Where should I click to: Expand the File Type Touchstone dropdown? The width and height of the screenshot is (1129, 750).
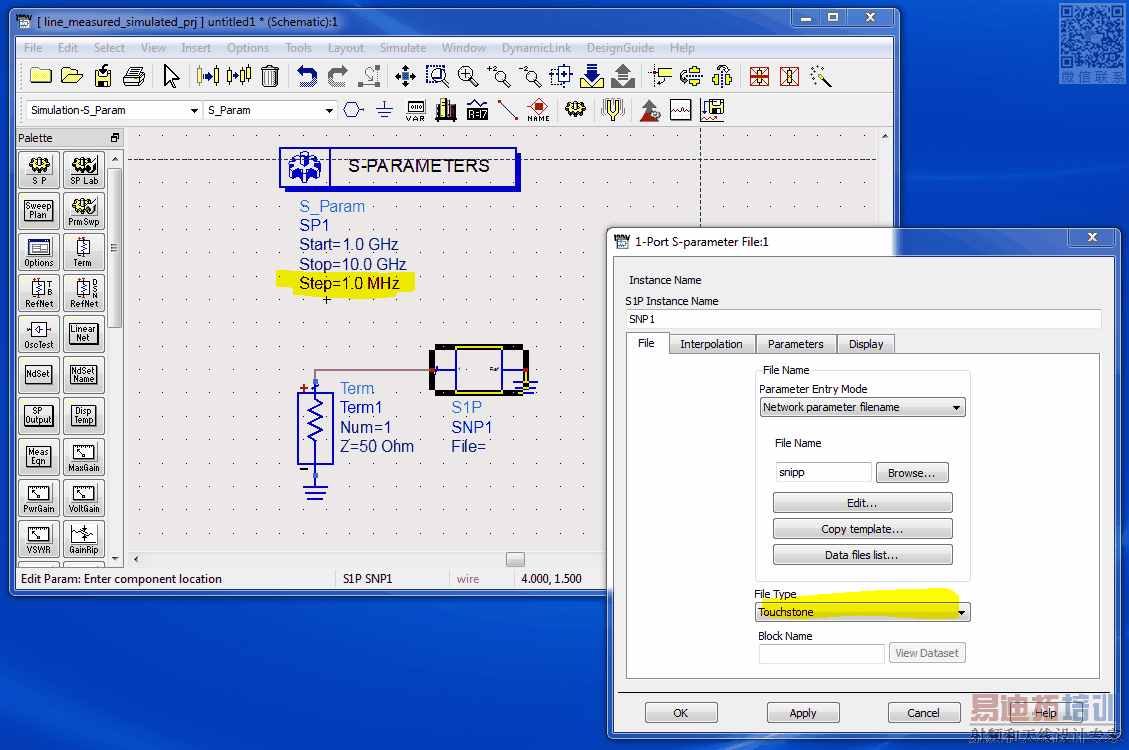[x=862, y=612]
